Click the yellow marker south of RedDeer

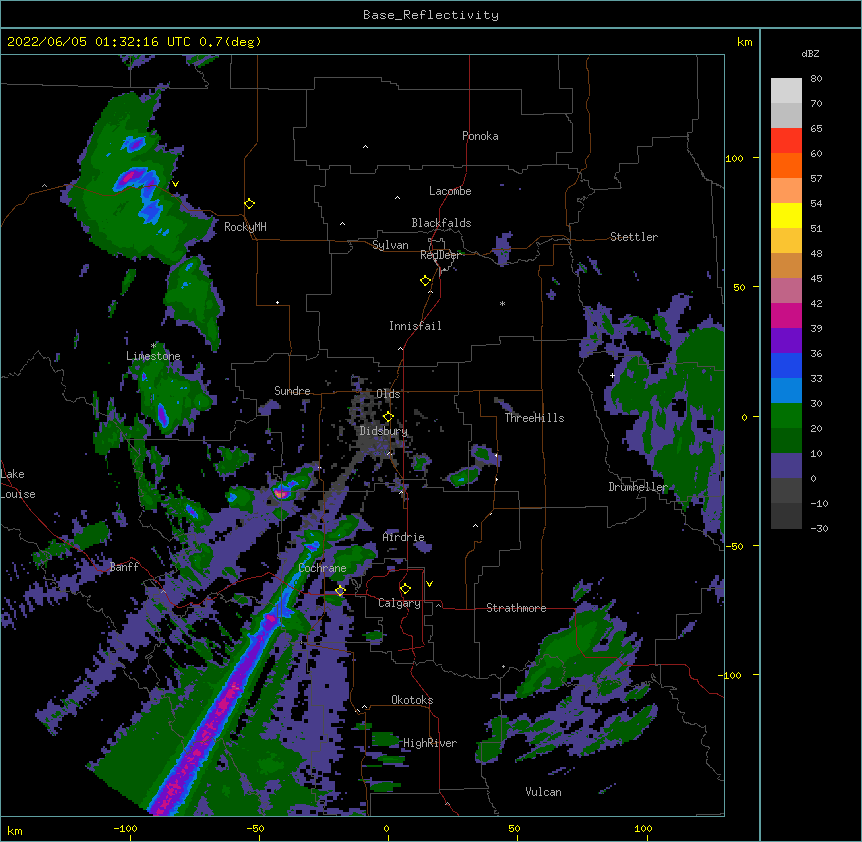tap(425, 280)
